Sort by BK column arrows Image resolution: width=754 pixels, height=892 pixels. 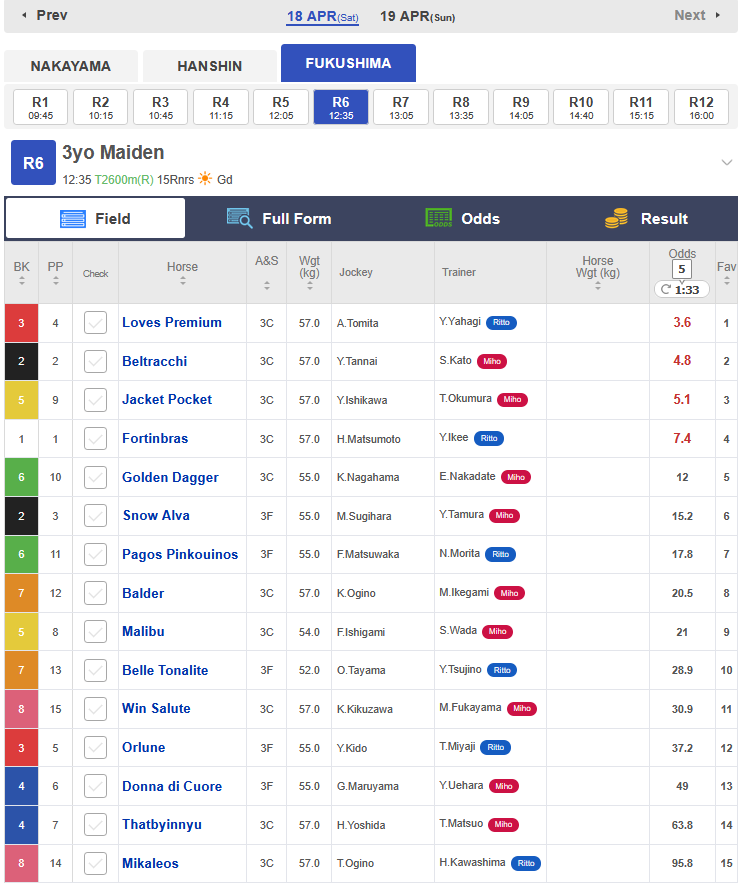click(22, 281)
